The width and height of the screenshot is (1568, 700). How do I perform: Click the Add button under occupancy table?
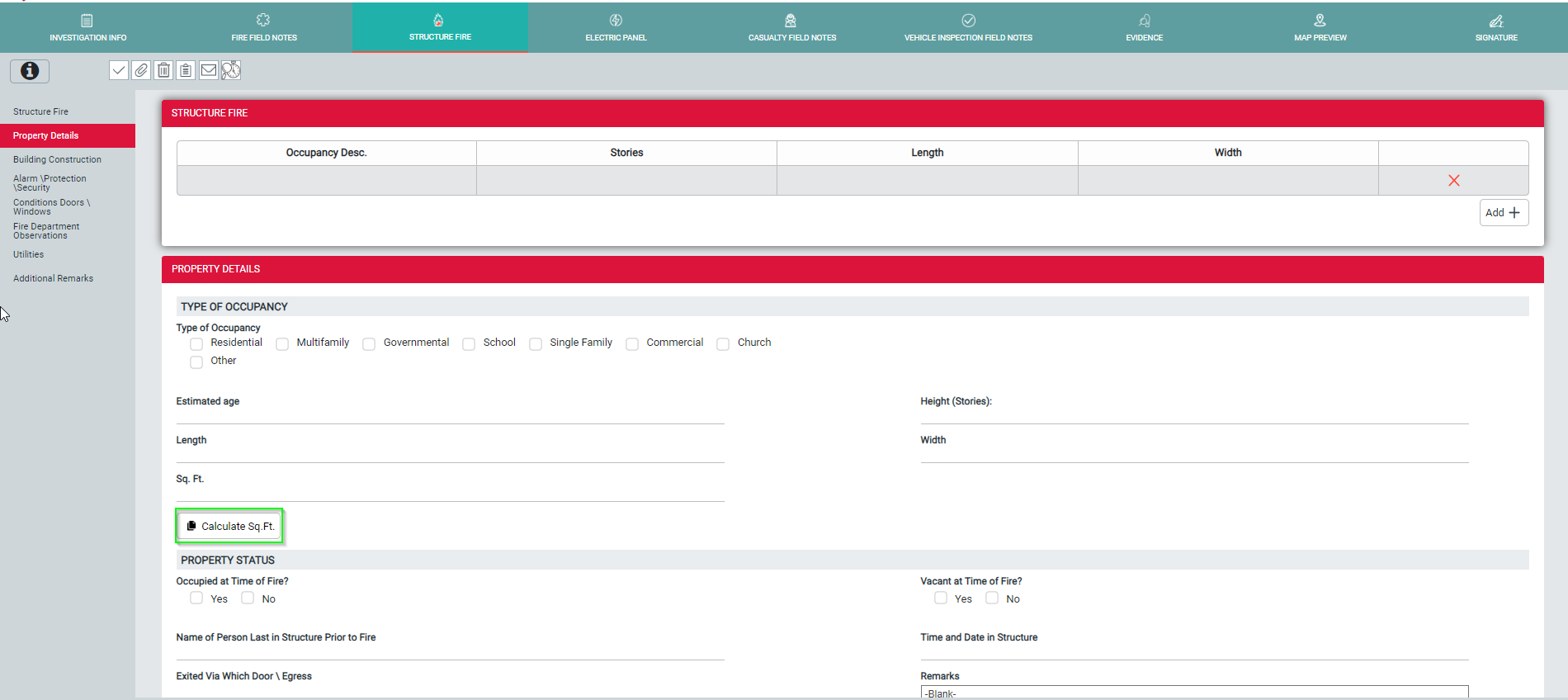1503,213
